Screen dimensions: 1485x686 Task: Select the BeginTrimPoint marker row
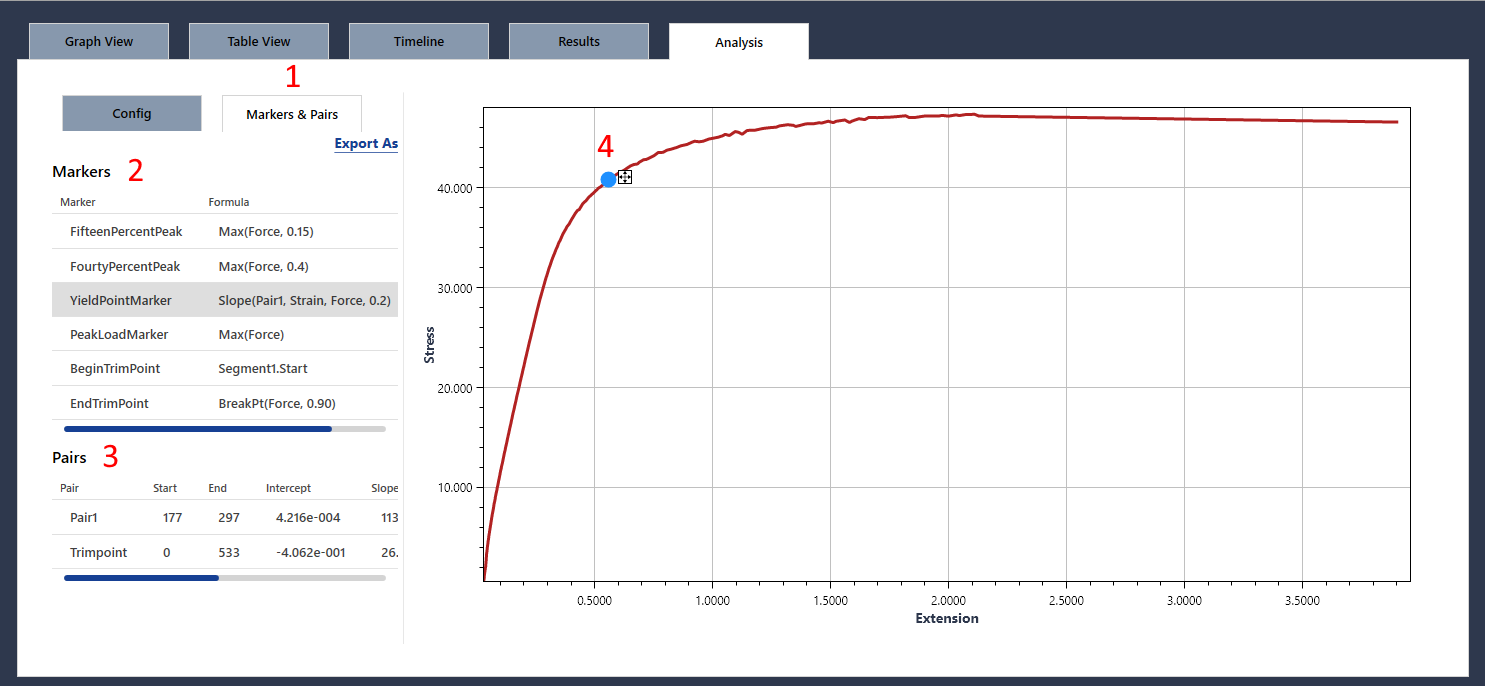[225, 368]
